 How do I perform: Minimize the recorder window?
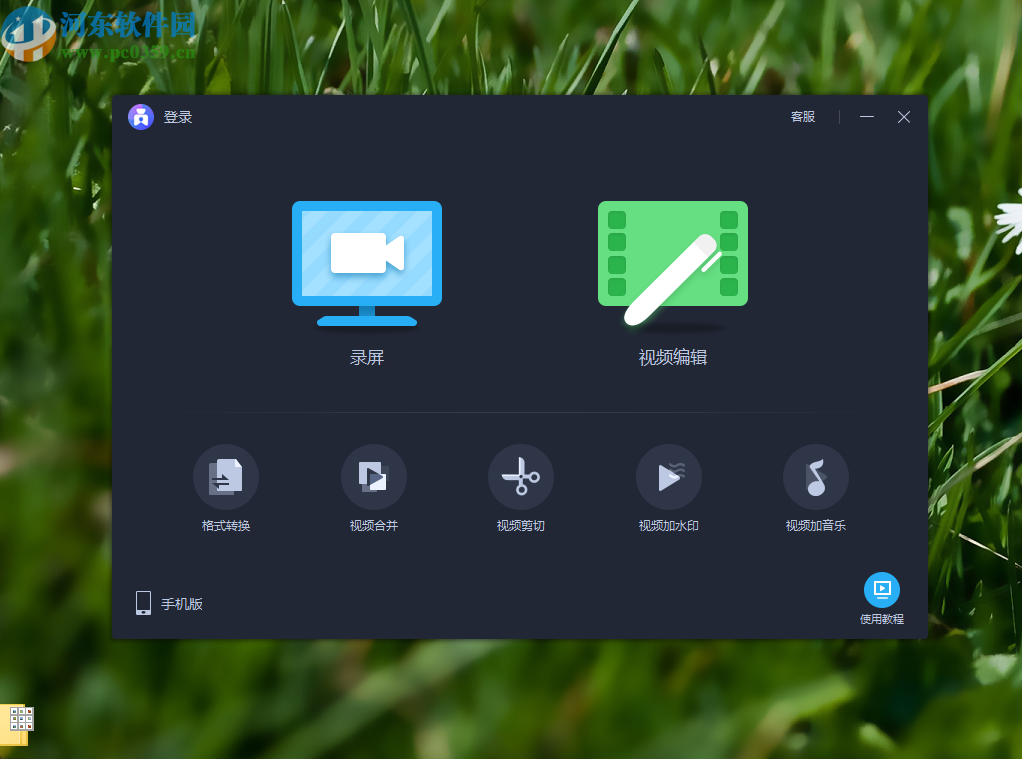[x=867, y=117]
